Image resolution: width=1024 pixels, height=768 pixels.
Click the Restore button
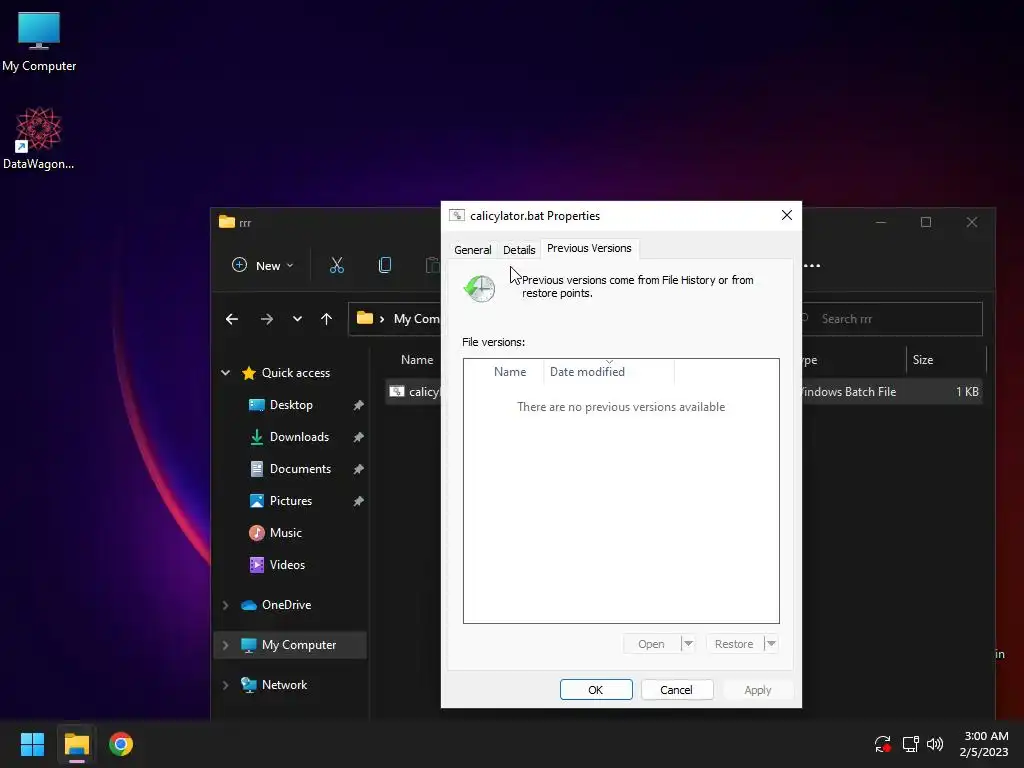pyautogui.click(x=734, y=644)
